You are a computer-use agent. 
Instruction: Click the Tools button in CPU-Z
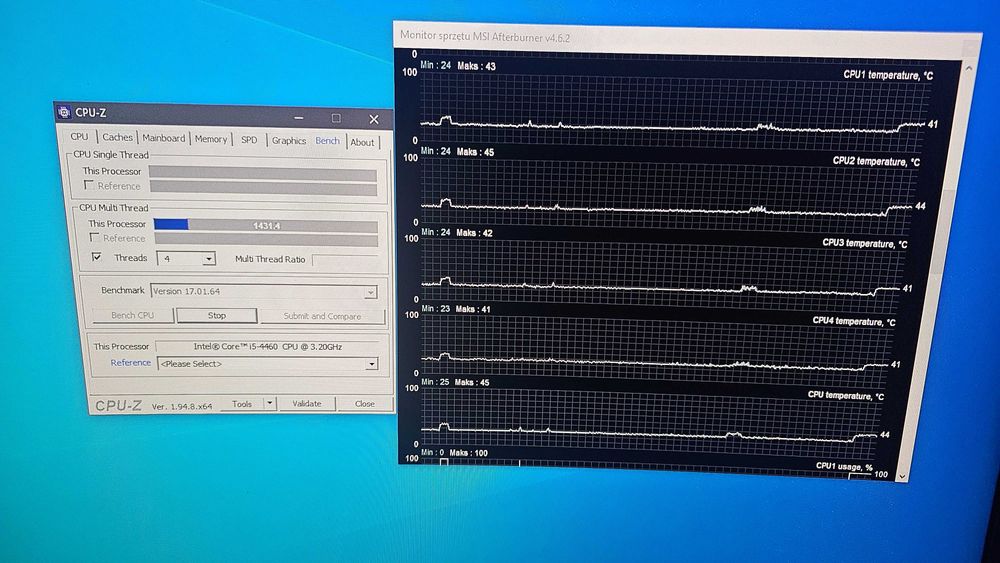click(242, 404)
